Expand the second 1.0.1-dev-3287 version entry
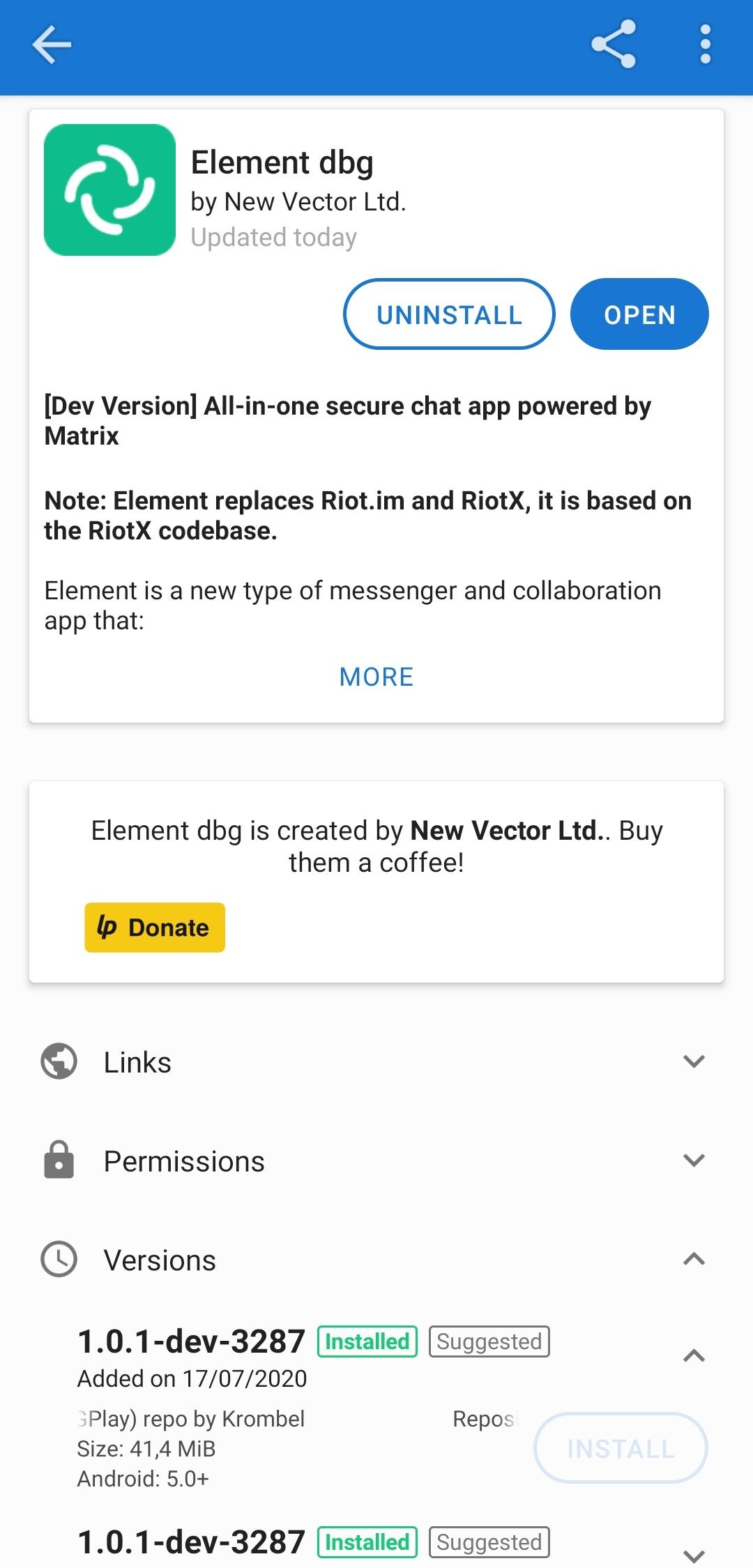 click(x=694, y=1555)
